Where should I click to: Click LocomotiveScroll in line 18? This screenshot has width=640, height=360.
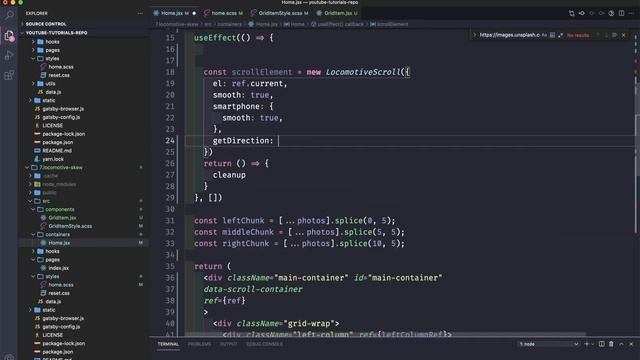click(363, 72)
